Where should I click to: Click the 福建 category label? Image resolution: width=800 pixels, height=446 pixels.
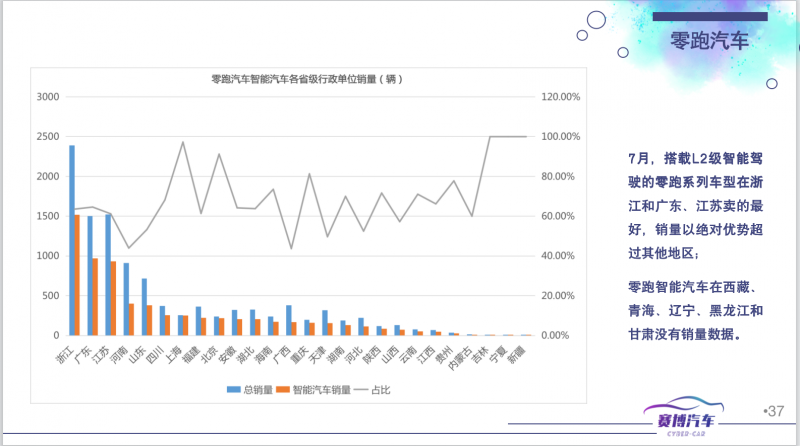(191, 354)
